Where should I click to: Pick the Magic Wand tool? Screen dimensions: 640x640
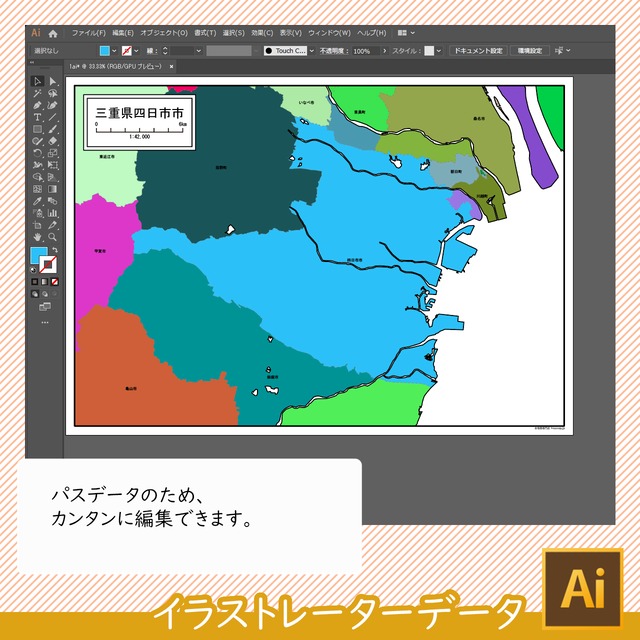tap(37, 93)
